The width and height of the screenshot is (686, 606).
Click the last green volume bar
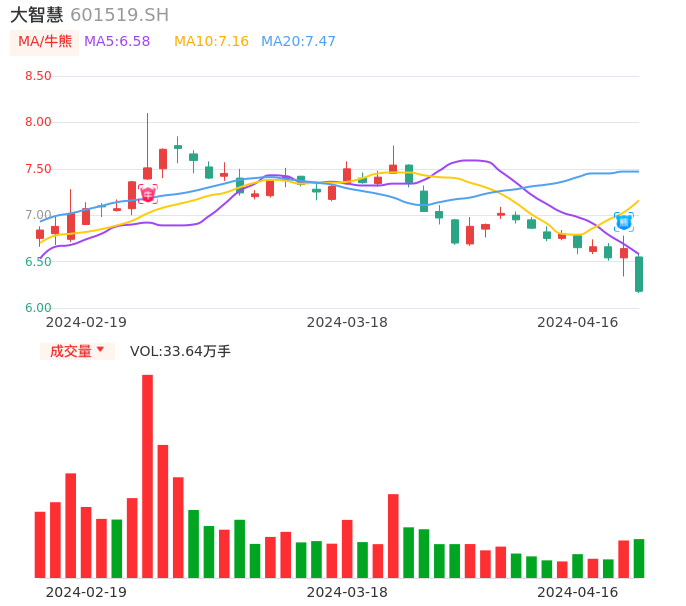click(x=639, y=558)
